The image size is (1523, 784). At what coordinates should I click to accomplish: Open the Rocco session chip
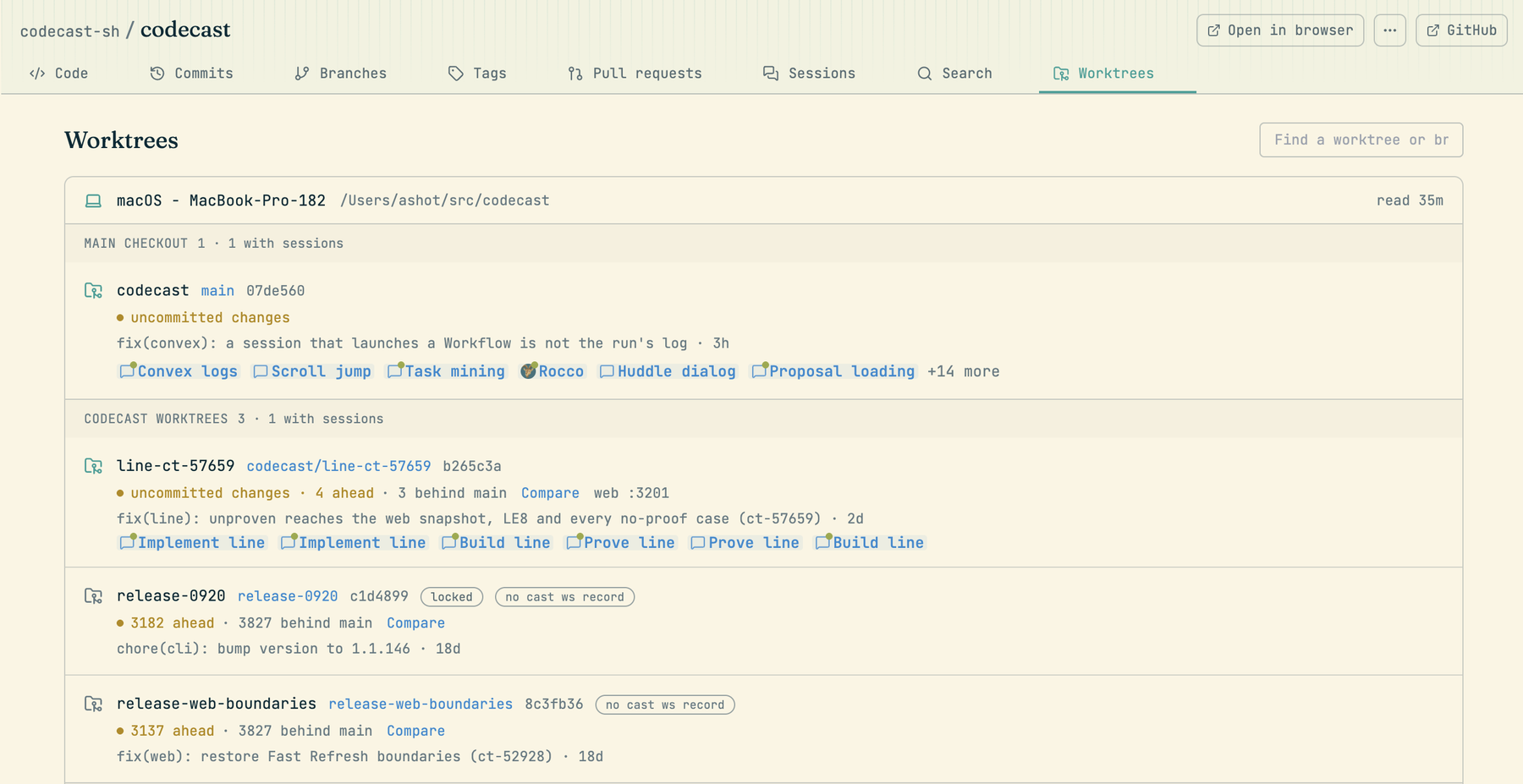coord(552,371)
